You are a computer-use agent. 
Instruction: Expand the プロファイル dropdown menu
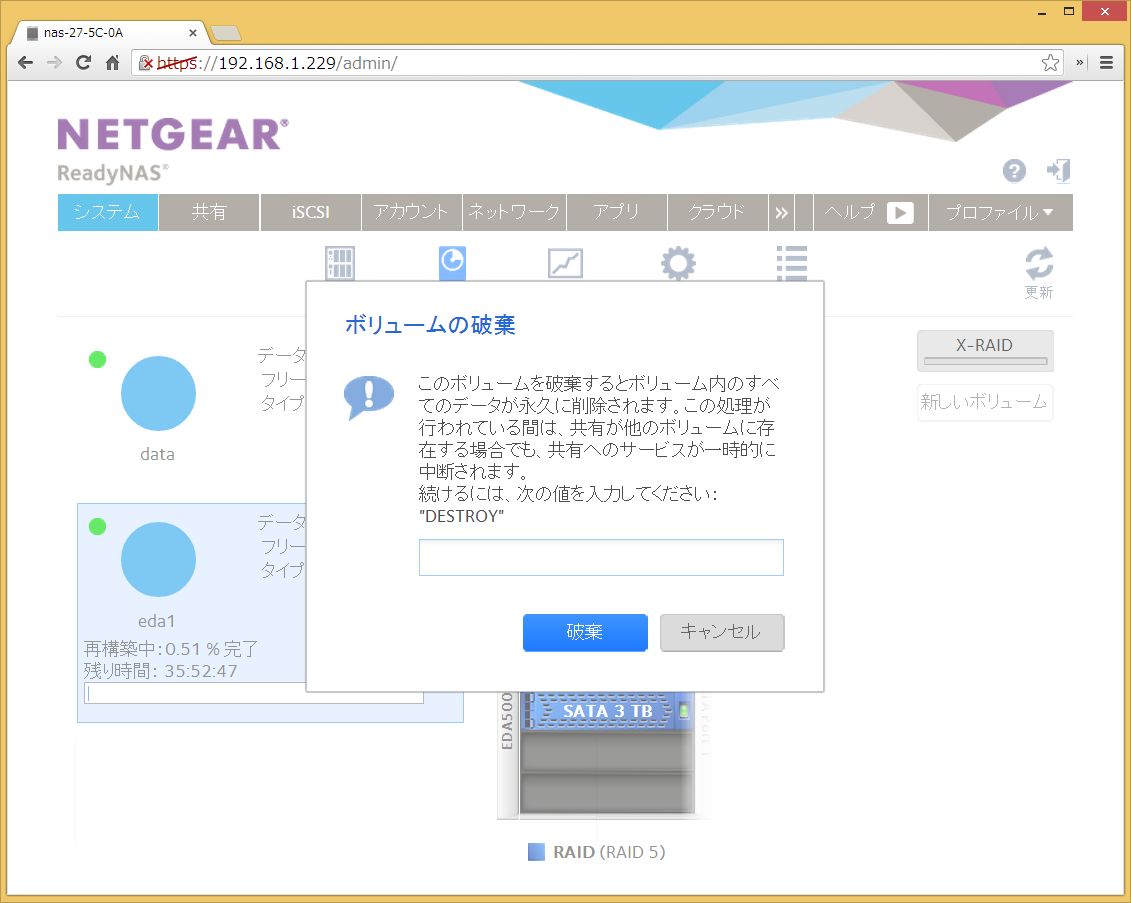pyautogui.click(x=1000, y=212)
